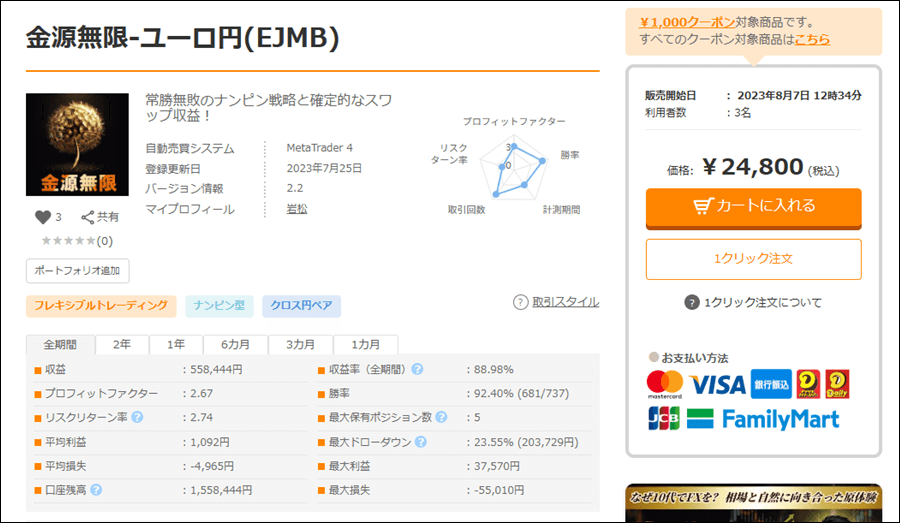Open author profile link 岩松
This screenshot has height=523, width=900.
[x=297, y=209]
